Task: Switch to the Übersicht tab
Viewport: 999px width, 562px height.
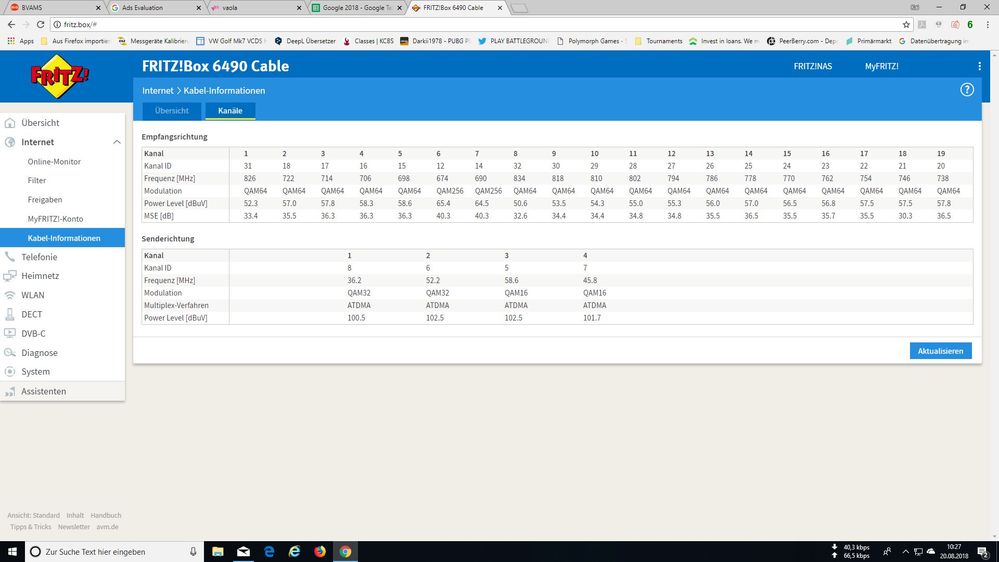Action: (171, 111)
